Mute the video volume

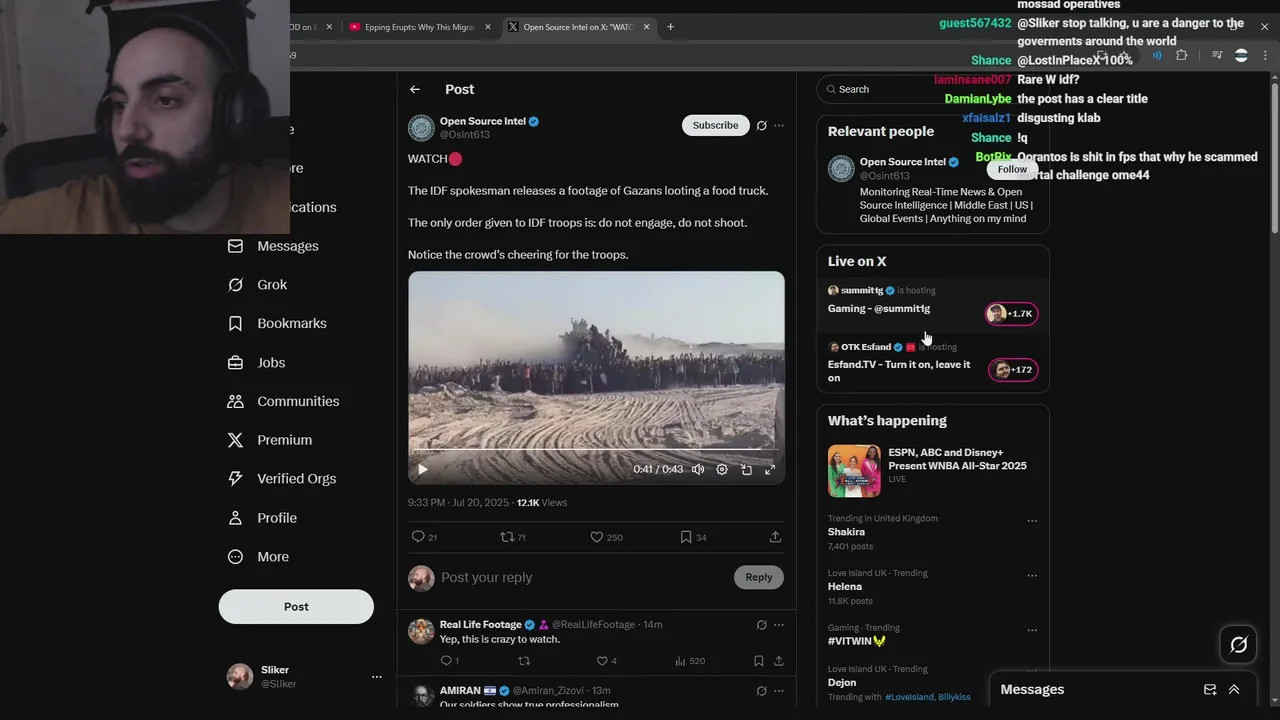click(698, 469)
